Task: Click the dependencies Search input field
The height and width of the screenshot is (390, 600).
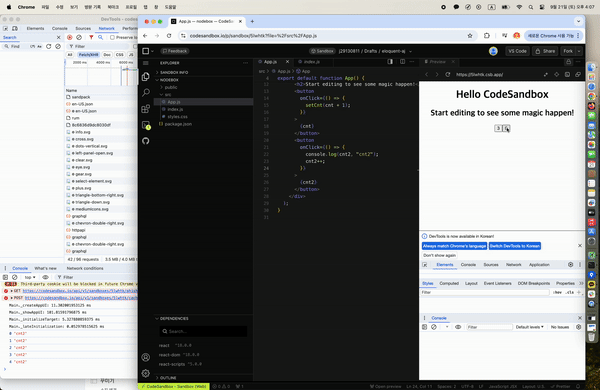Action: 203,331
